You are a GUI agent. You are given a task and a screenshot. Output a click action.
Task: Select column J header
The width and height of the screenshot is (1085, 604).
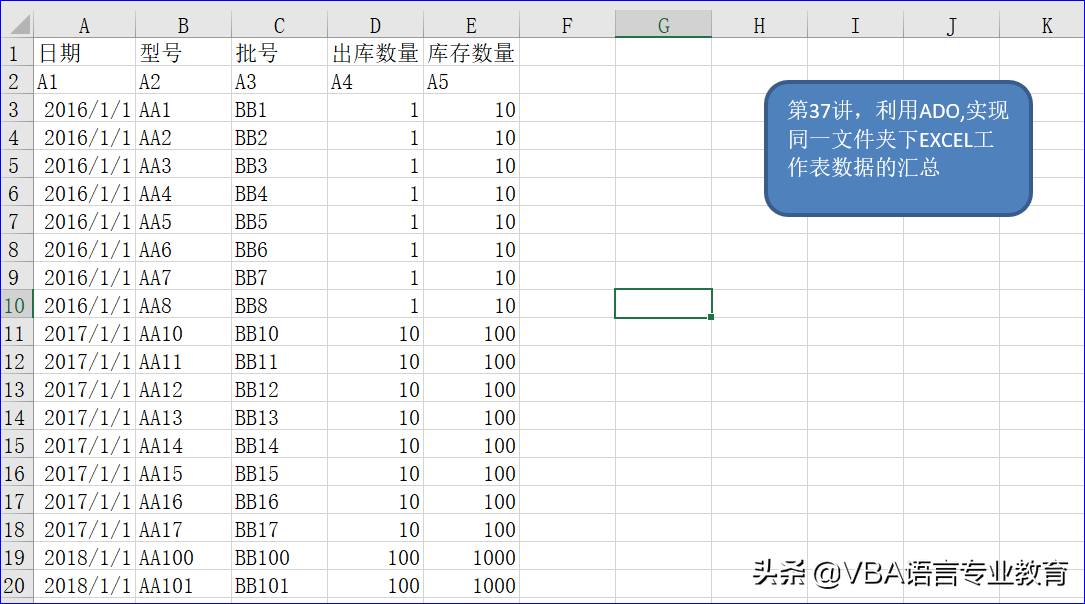click(x=951, y=26)
